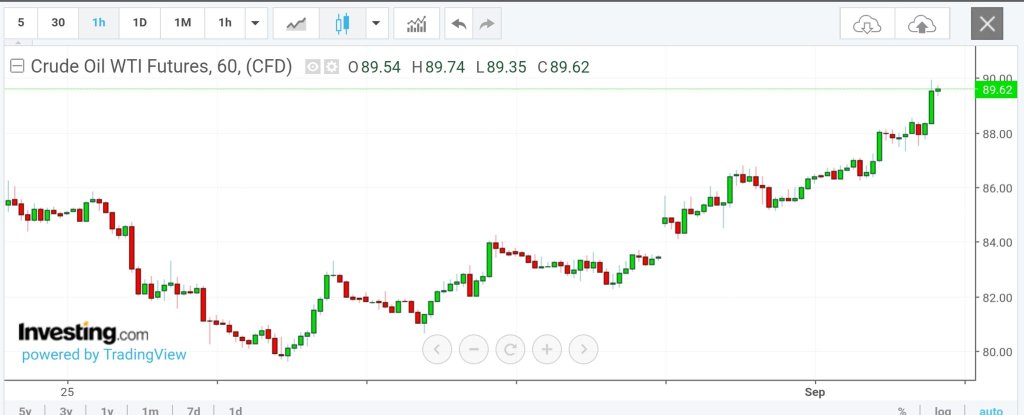Screen dimensions: 1024x415
Task: Click the 80.00 price axis label
Action: click(x=999, y=352)
